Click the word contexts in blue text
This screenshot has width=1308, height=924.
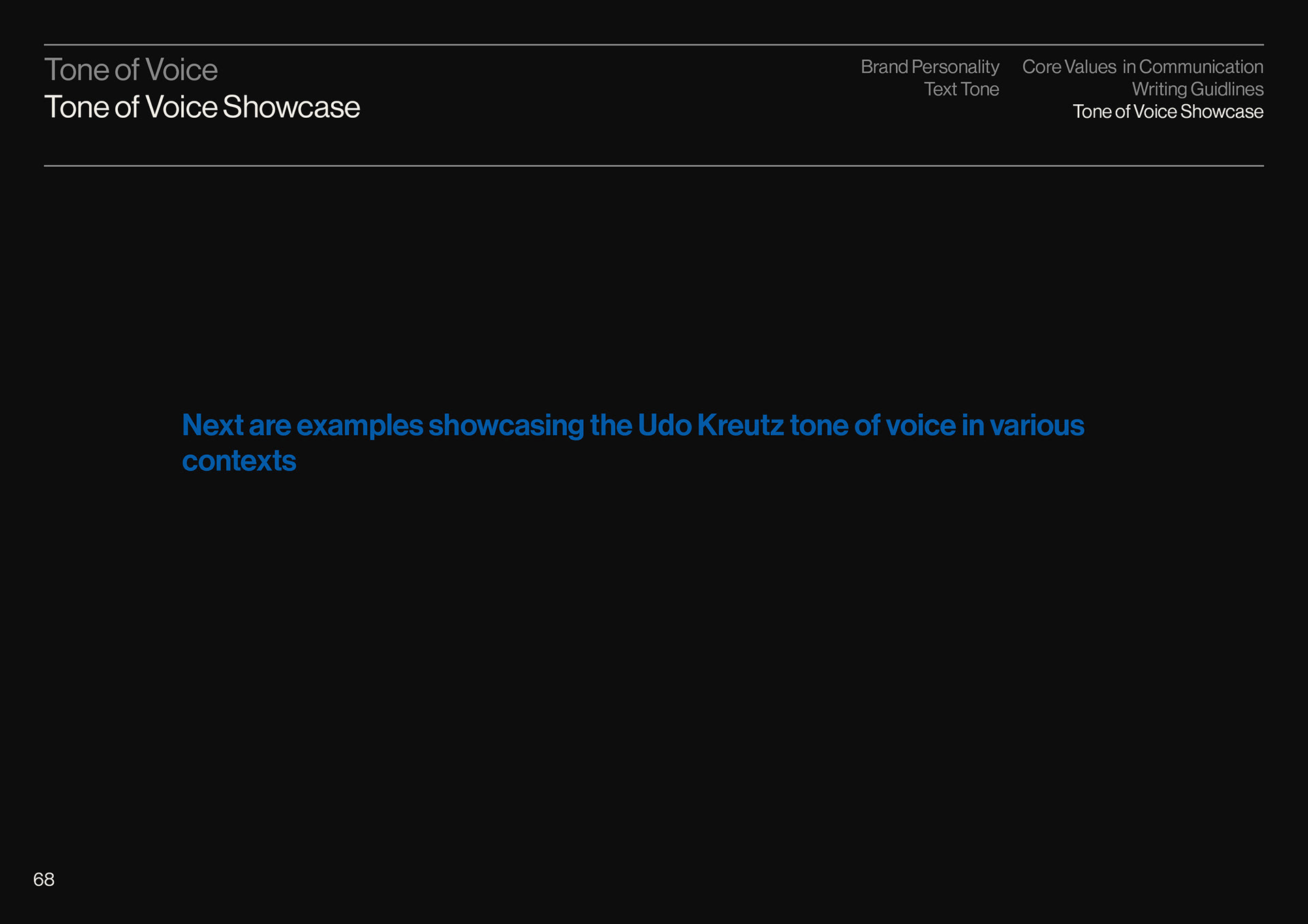(238, 461)
